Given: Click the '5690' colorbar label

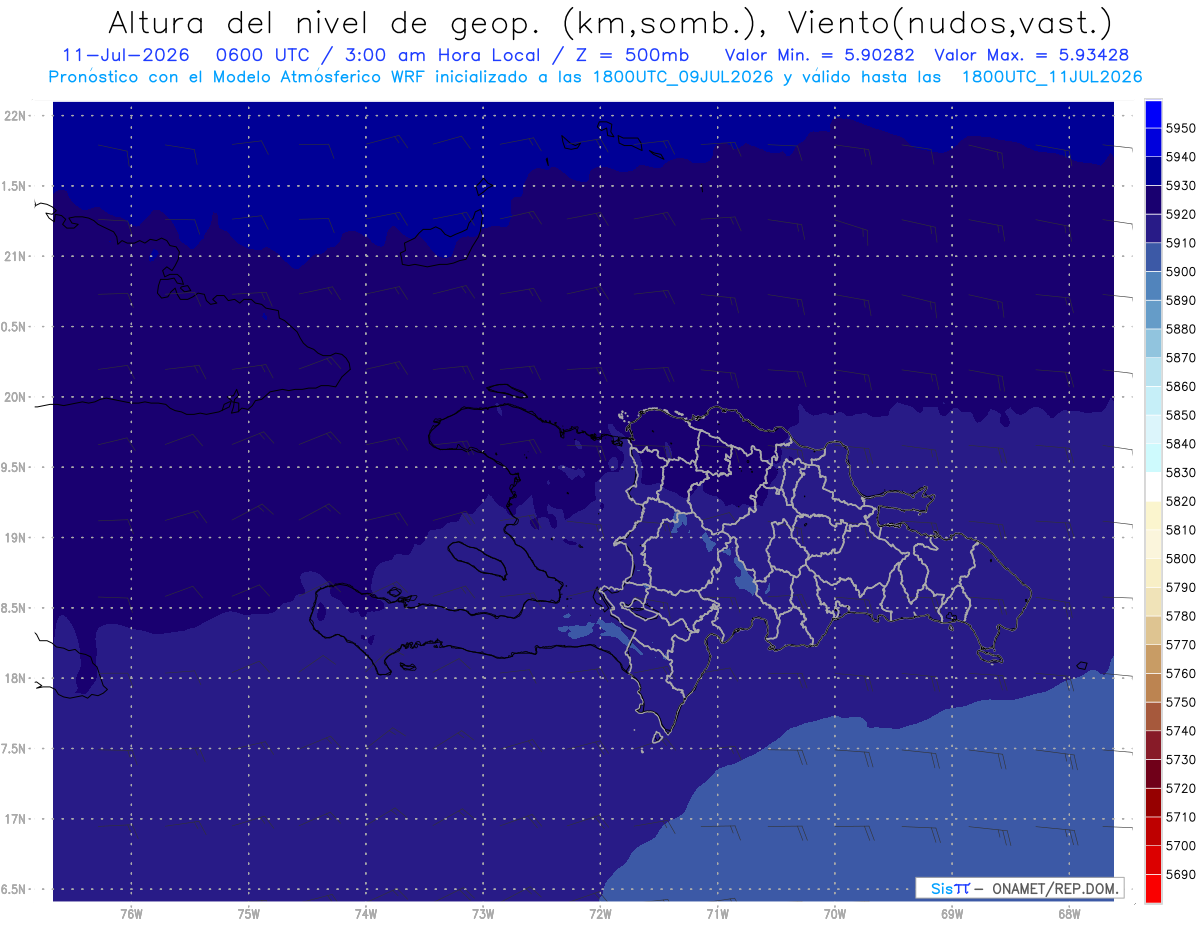Looking at the screenshot, I should tap(1181, 874).
